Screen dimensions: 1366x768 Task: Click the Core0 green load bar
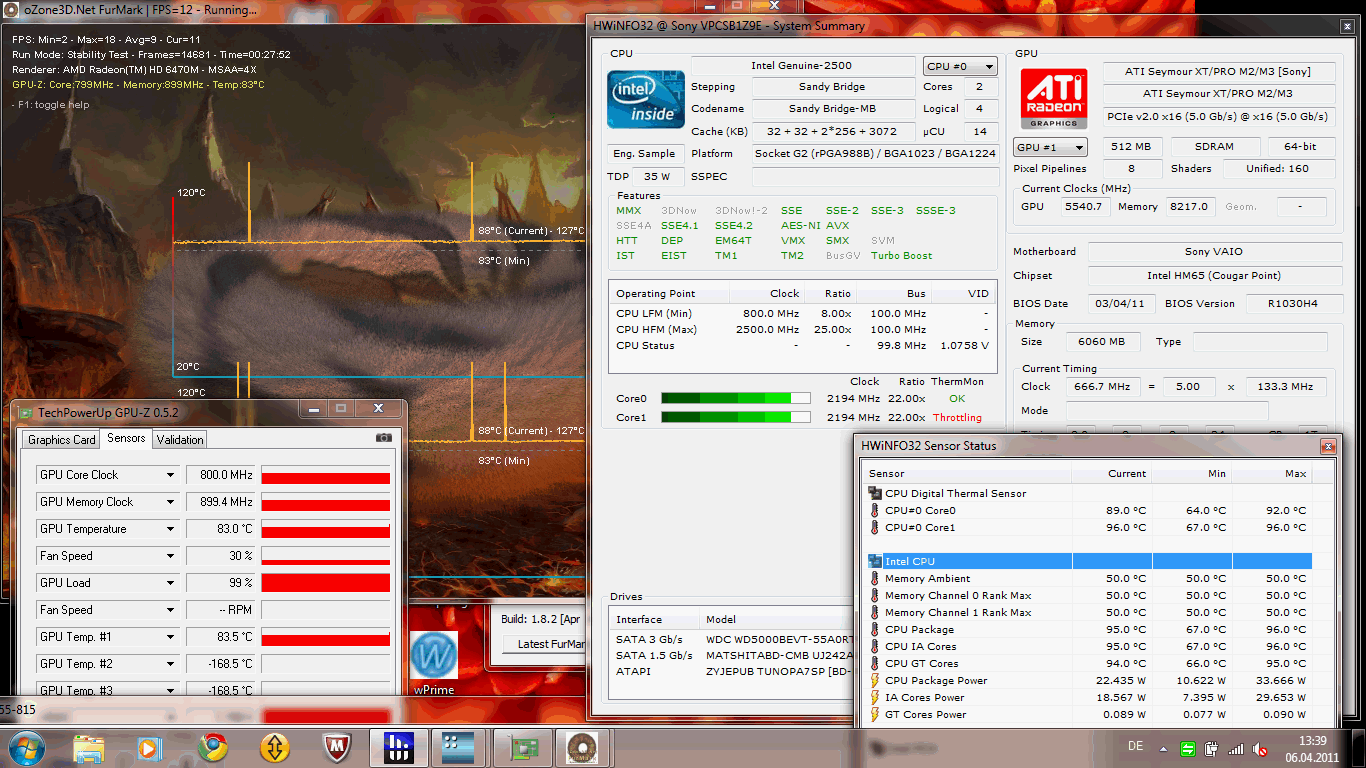coord(736,398)
